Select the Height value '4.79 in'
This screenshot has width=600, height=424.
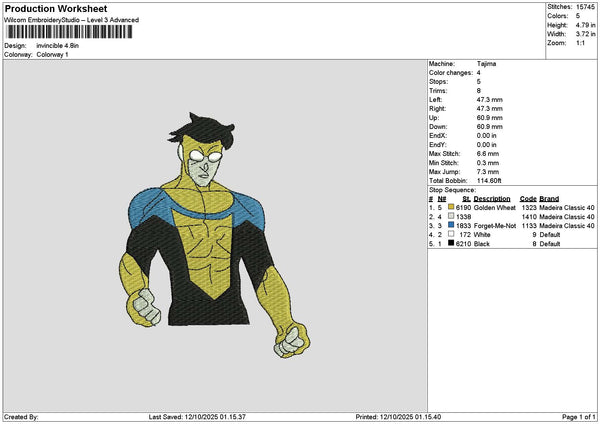point(585,25)
